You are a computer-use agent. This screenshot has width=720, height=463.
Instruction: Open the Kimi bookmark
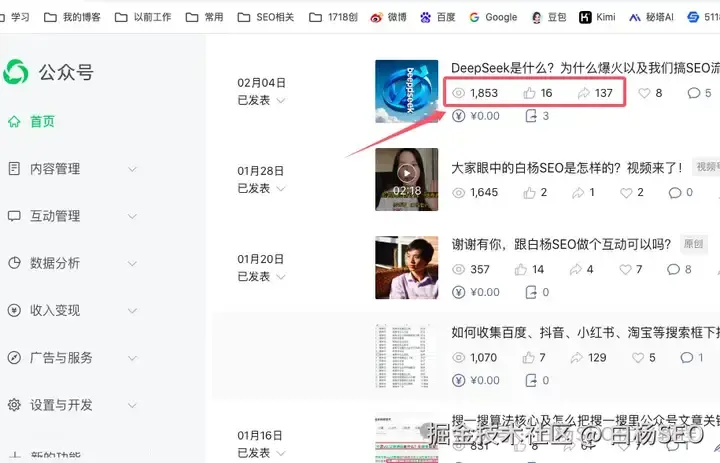click(x=597, y=17)
